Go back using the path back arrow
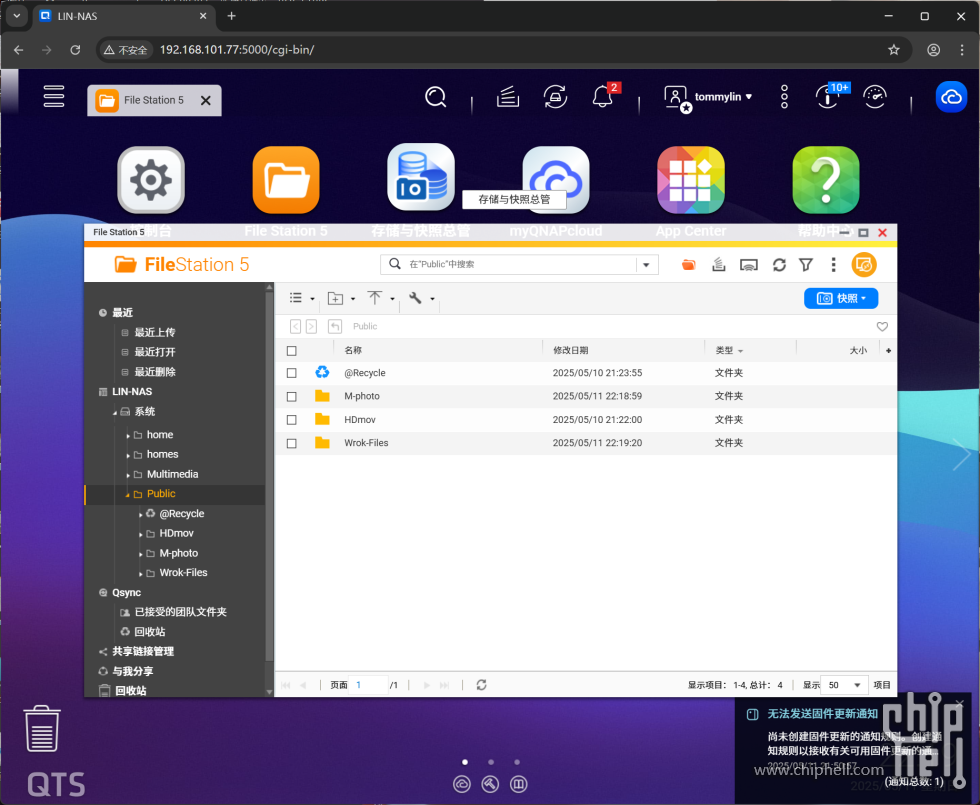The height and width of the screenshot is (805, 980). (x=296, y=326)
